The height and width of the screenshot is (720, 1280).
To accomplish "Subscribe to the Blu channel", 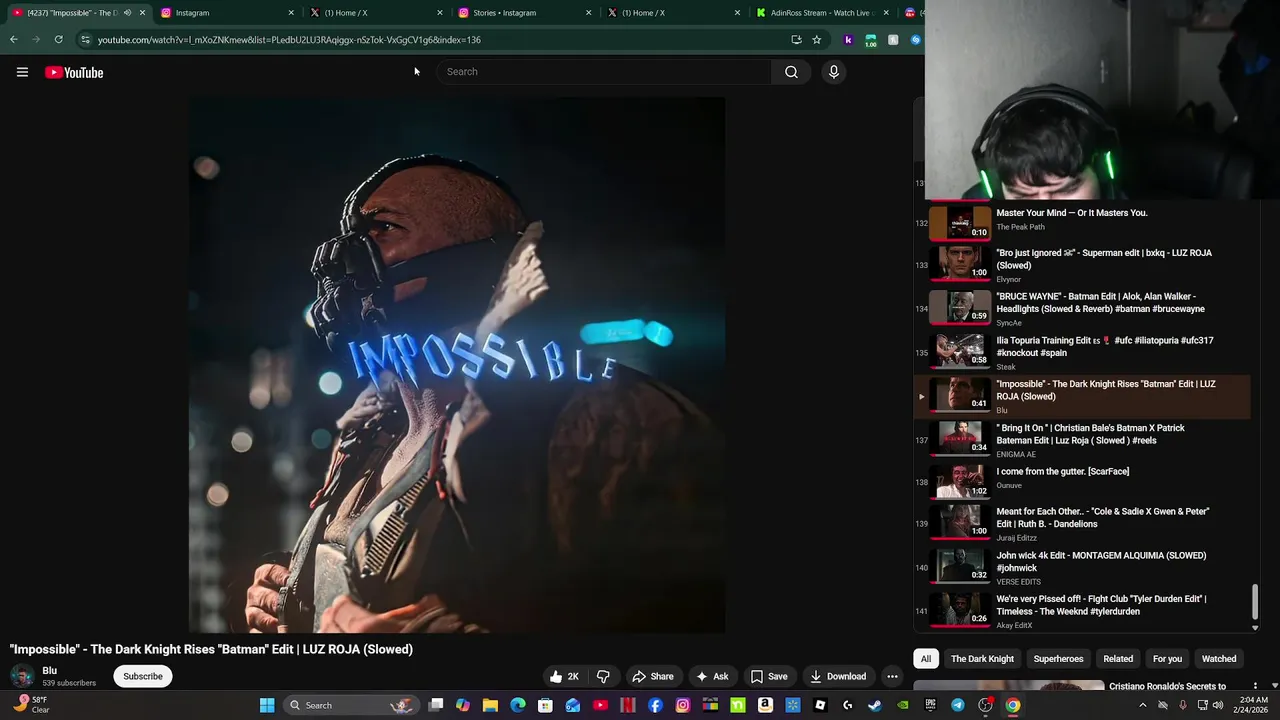I will pyautogui.click(x=143, y=676).
